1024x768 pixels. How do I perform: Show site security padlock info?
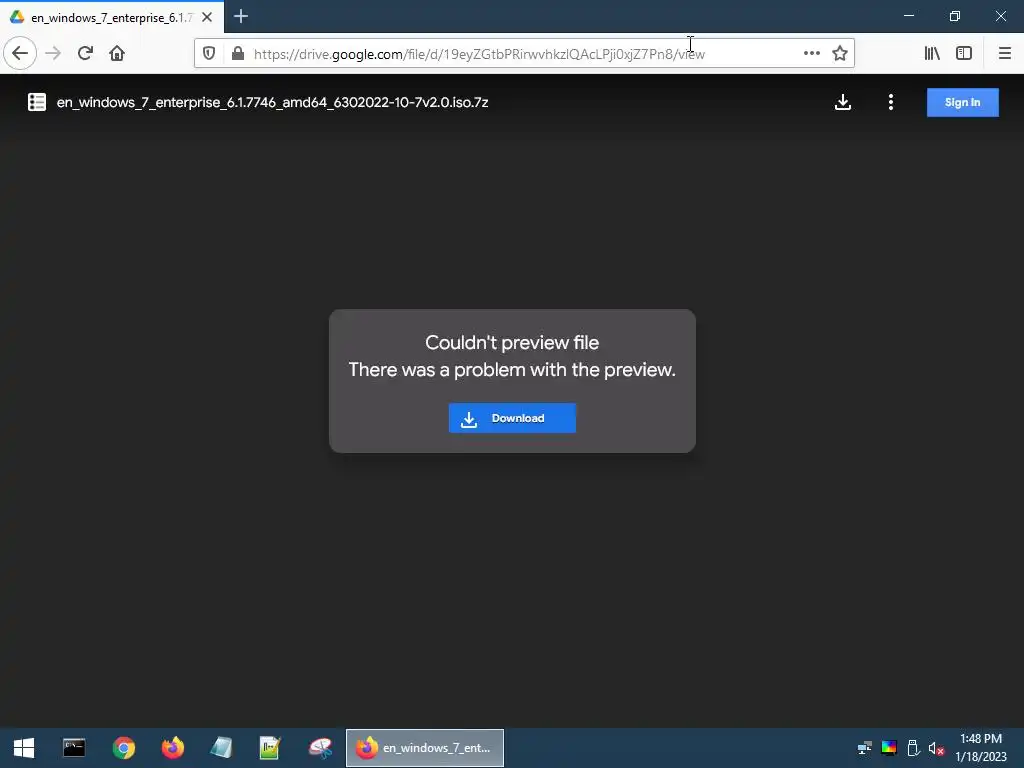pyautogui.click(x=238, y=54)
